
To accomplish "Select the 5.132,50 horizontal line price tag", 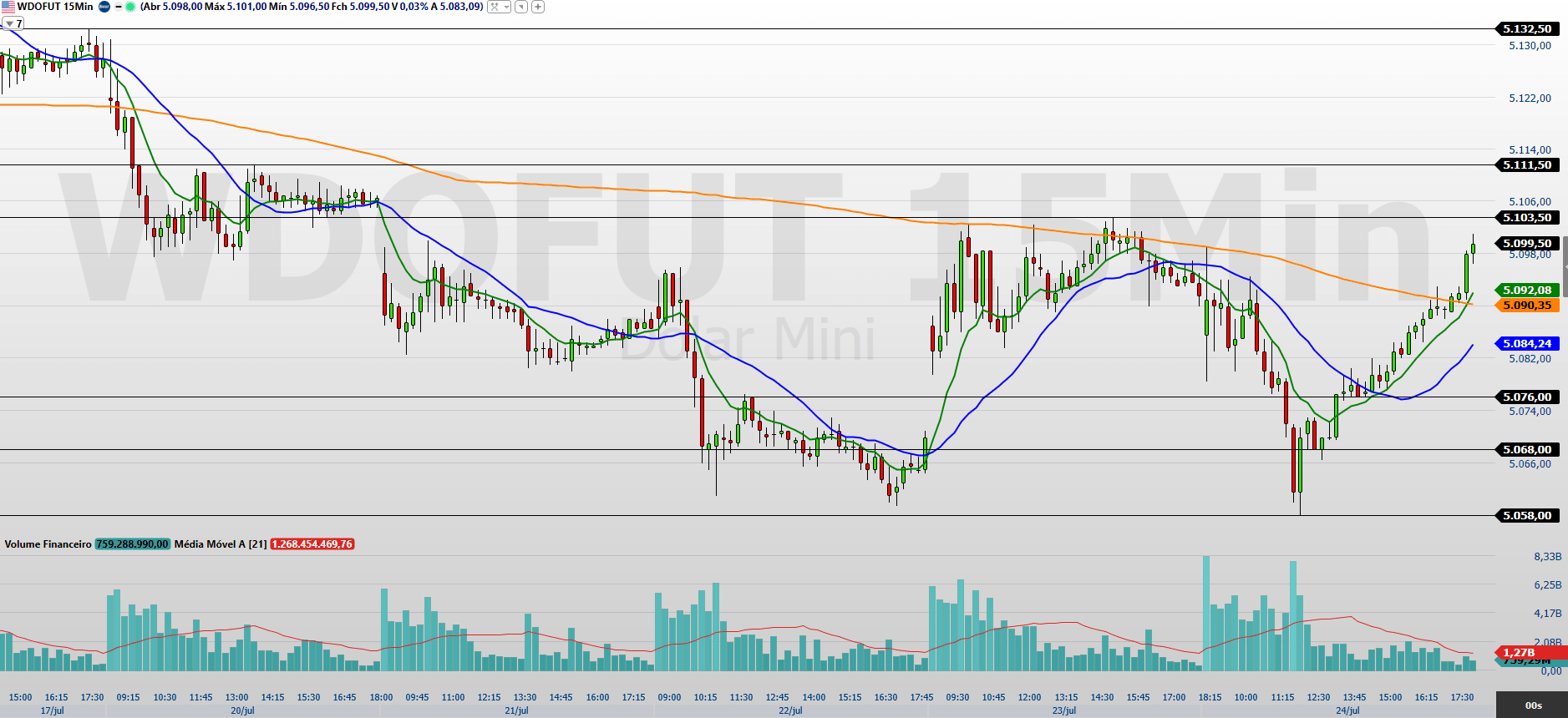I will [1526, 28].
